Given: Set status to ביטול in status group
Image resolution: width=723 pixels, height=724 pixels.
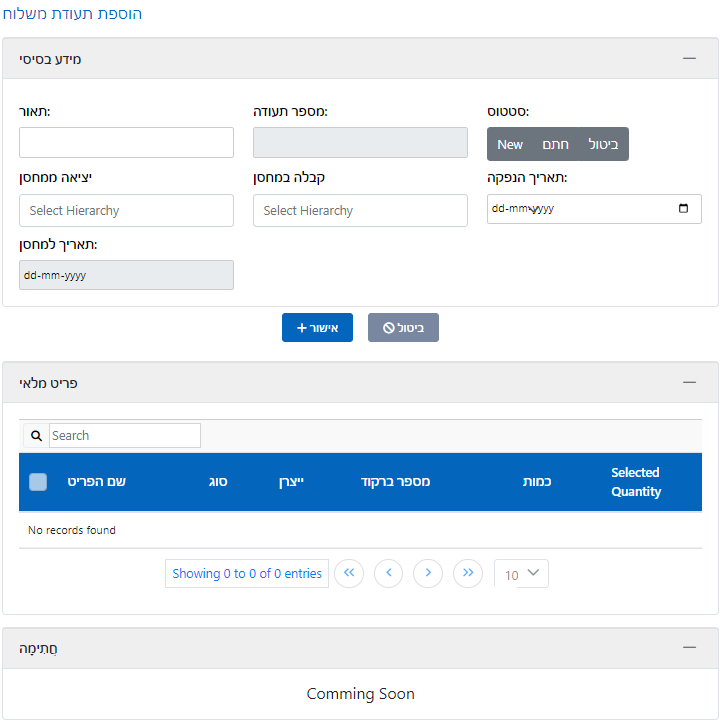Looking at the screenshot, I should (603, 144).
